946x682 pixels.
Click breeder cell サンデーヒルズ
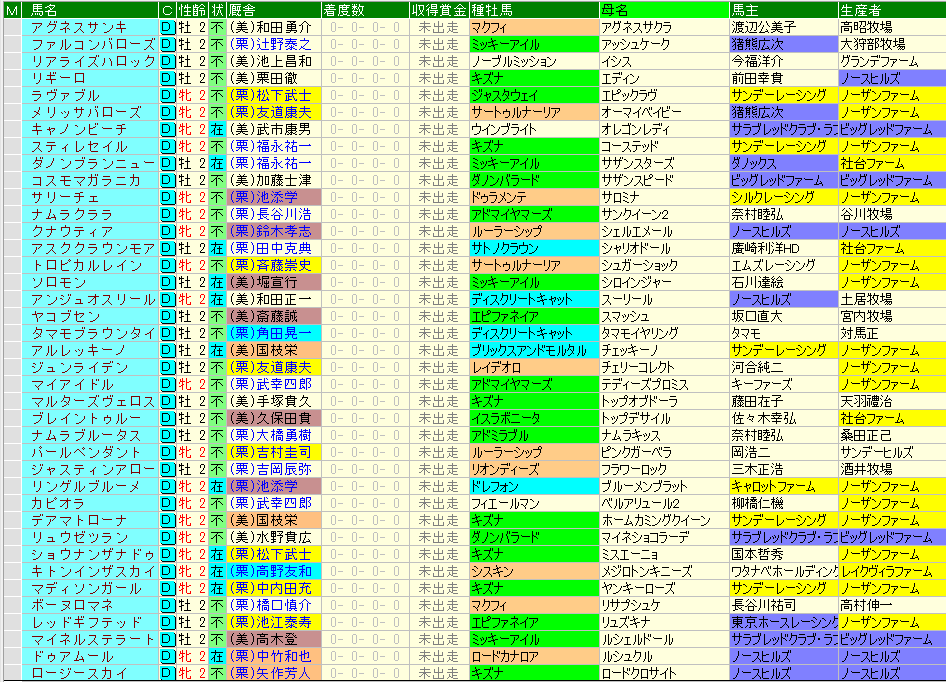892,452
